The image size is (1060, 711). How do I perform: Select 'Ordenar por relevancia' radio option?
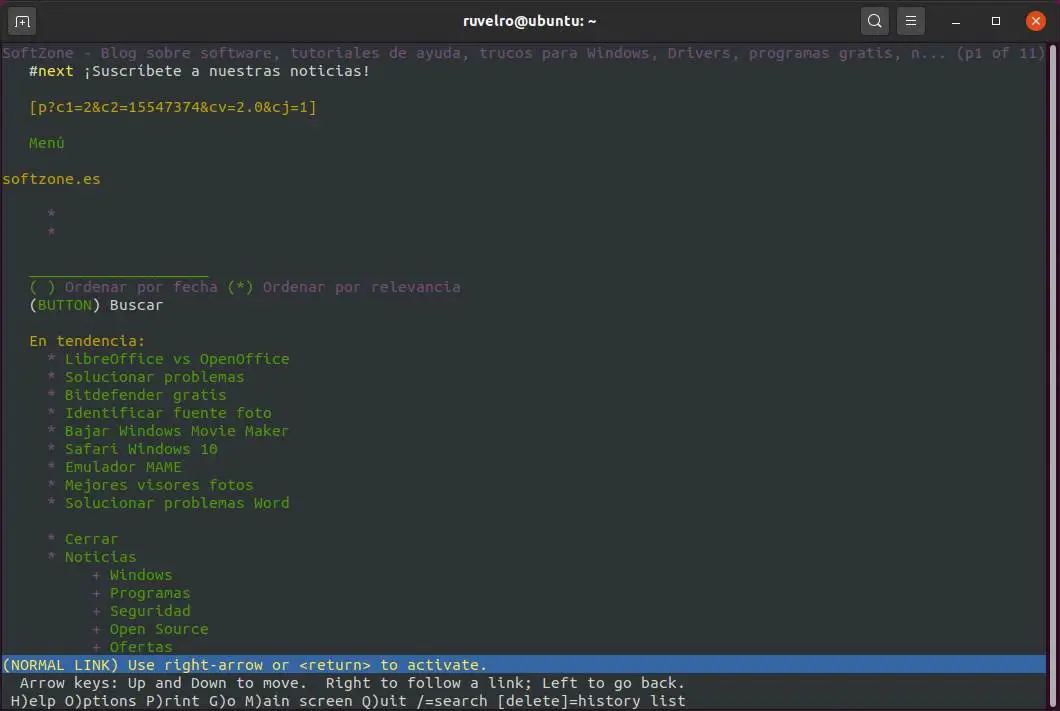tap(240, 287)
